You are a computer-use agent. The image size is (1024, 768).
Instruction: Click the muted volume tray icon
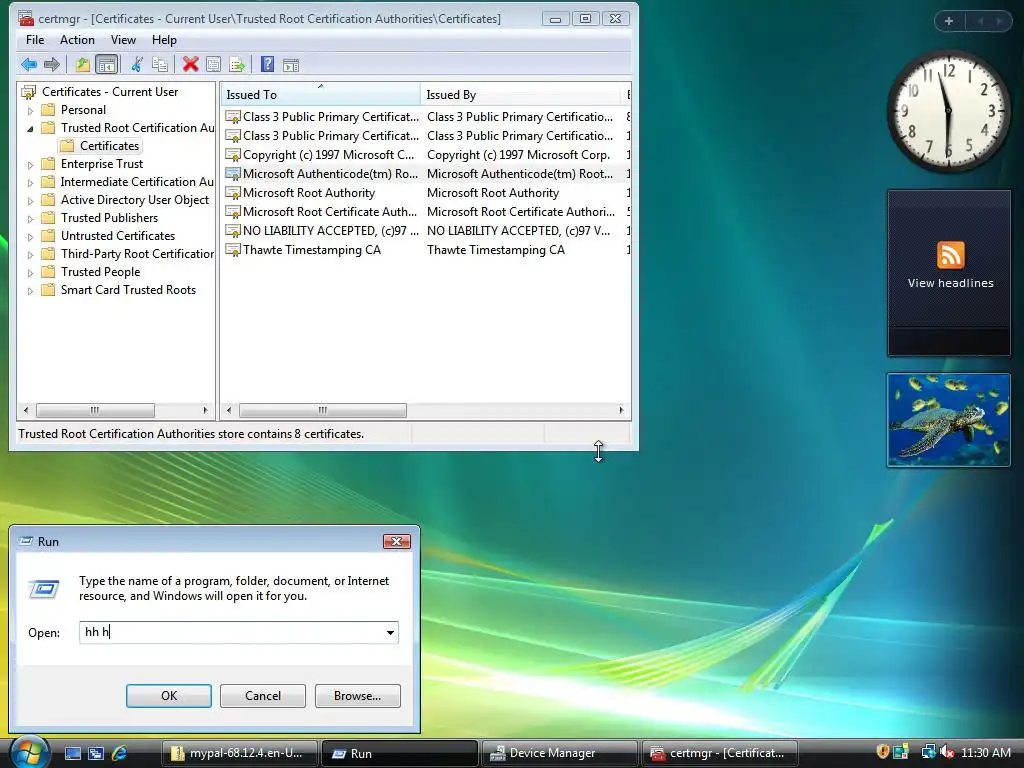(947, 752)
